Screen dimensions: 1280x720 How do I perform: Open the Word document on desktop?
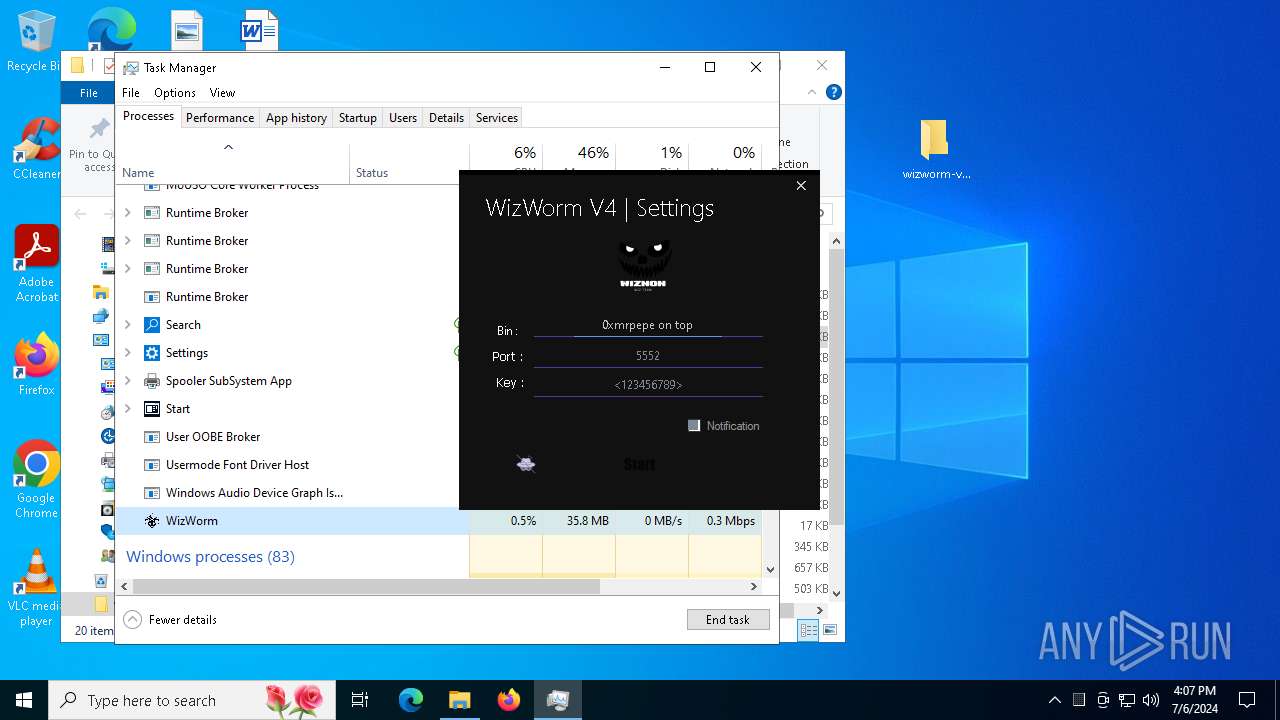pyautogui.click(x=259, y=31)
